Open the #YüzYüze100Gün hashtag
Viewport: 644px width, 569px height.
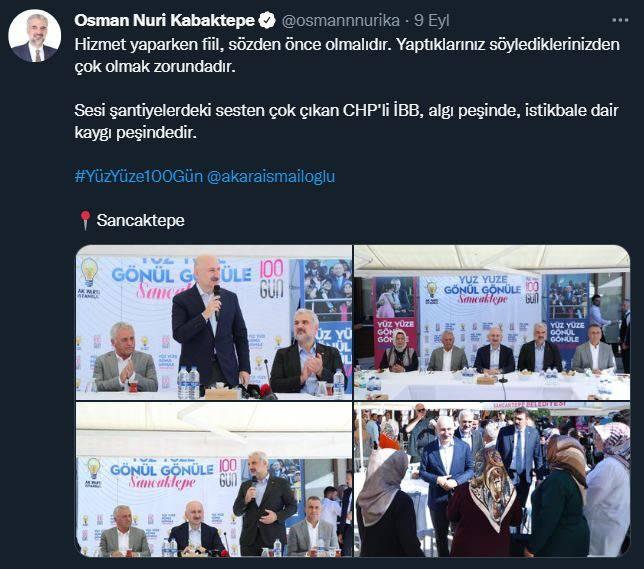pyautogui.click(x=139, y=176)
